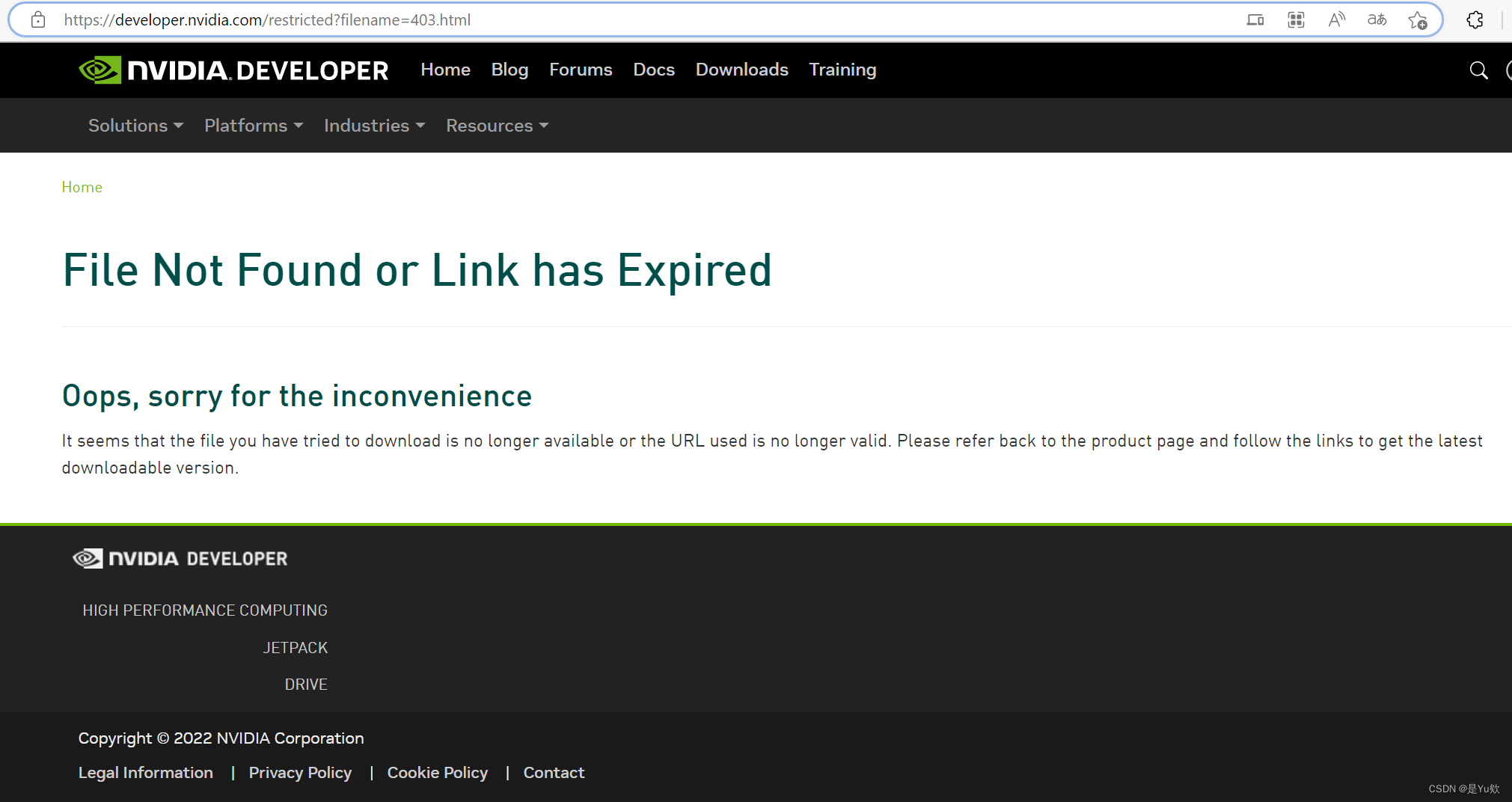Go to Forums in top navigation
This screenshot has width=1512, height=802.
tap(581, 70)
